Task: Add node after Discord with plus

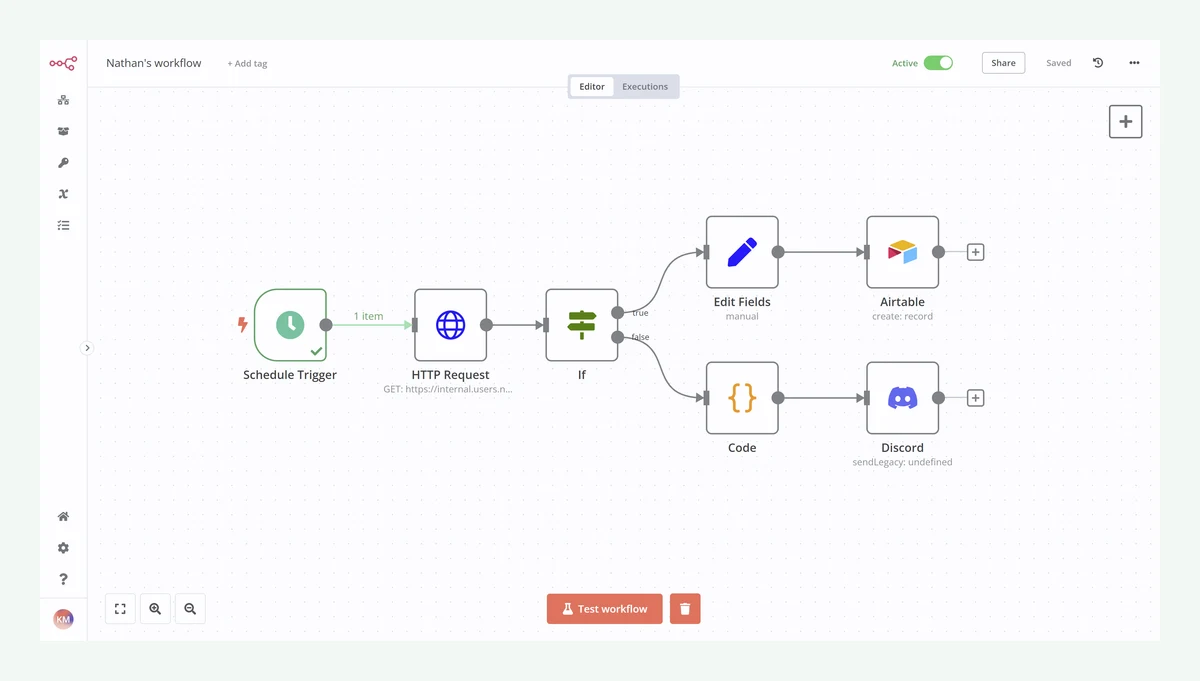Action: coord(976,398)
